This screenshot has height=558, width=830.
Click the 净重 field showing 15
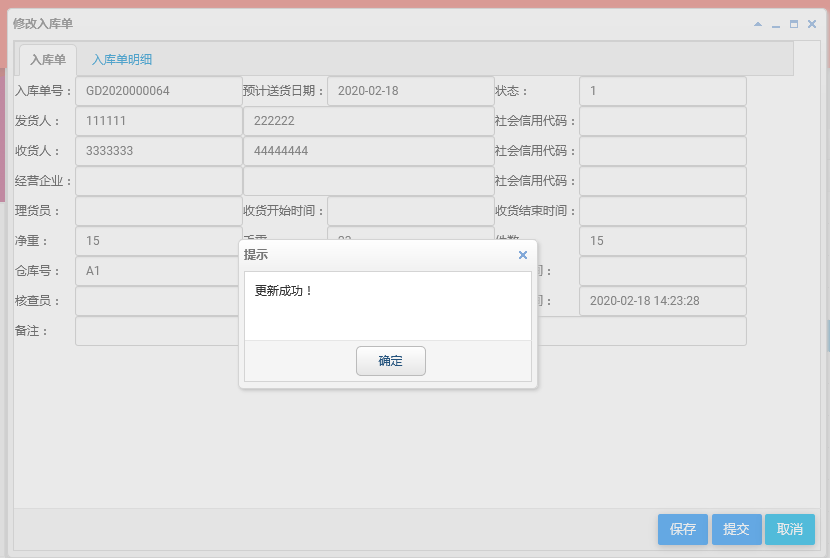coord(159,241)
